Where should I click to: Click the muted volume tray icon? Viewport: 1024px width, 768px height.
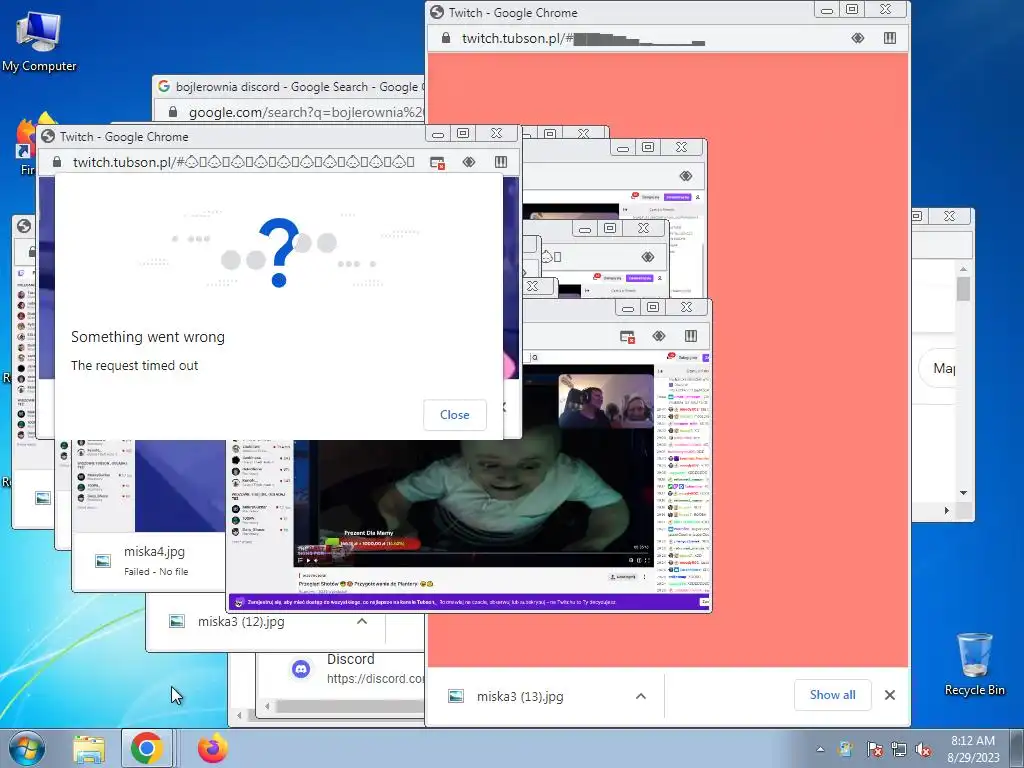(x=923, y=750)
